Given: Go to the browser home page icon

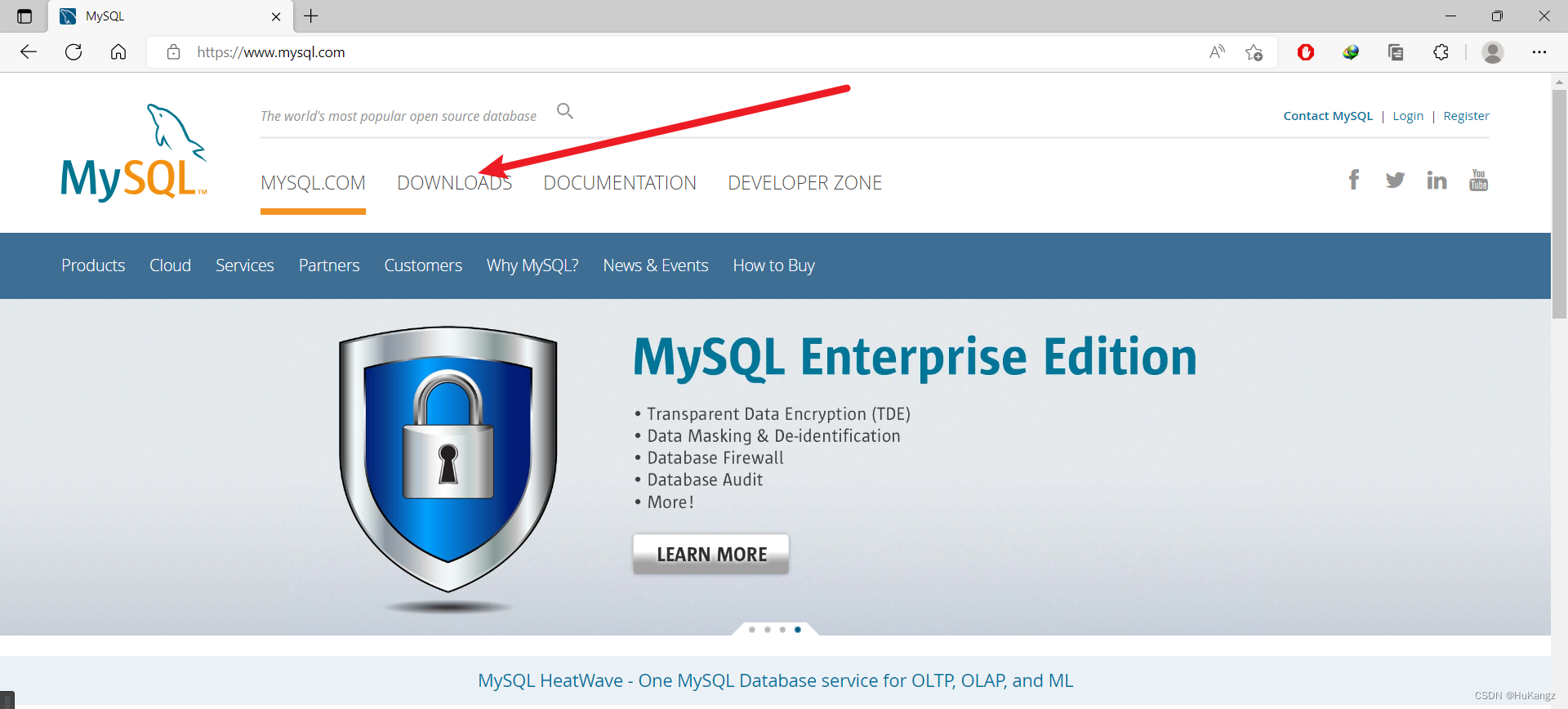Looking at the screenshot, I should coord(118,52).
